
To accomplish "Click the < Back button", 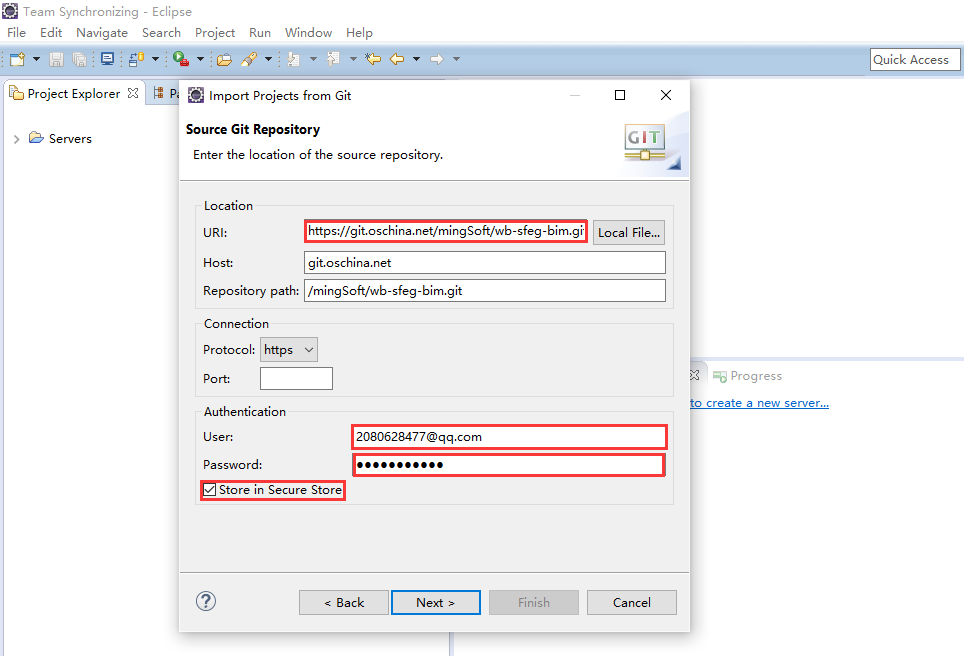I will 344,603.
